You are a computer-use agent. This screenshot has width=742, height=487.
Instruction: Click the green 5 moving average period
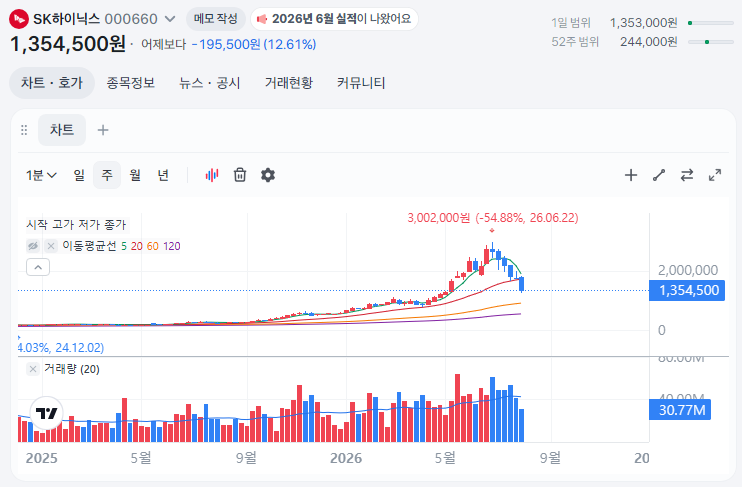click(124, 246)
